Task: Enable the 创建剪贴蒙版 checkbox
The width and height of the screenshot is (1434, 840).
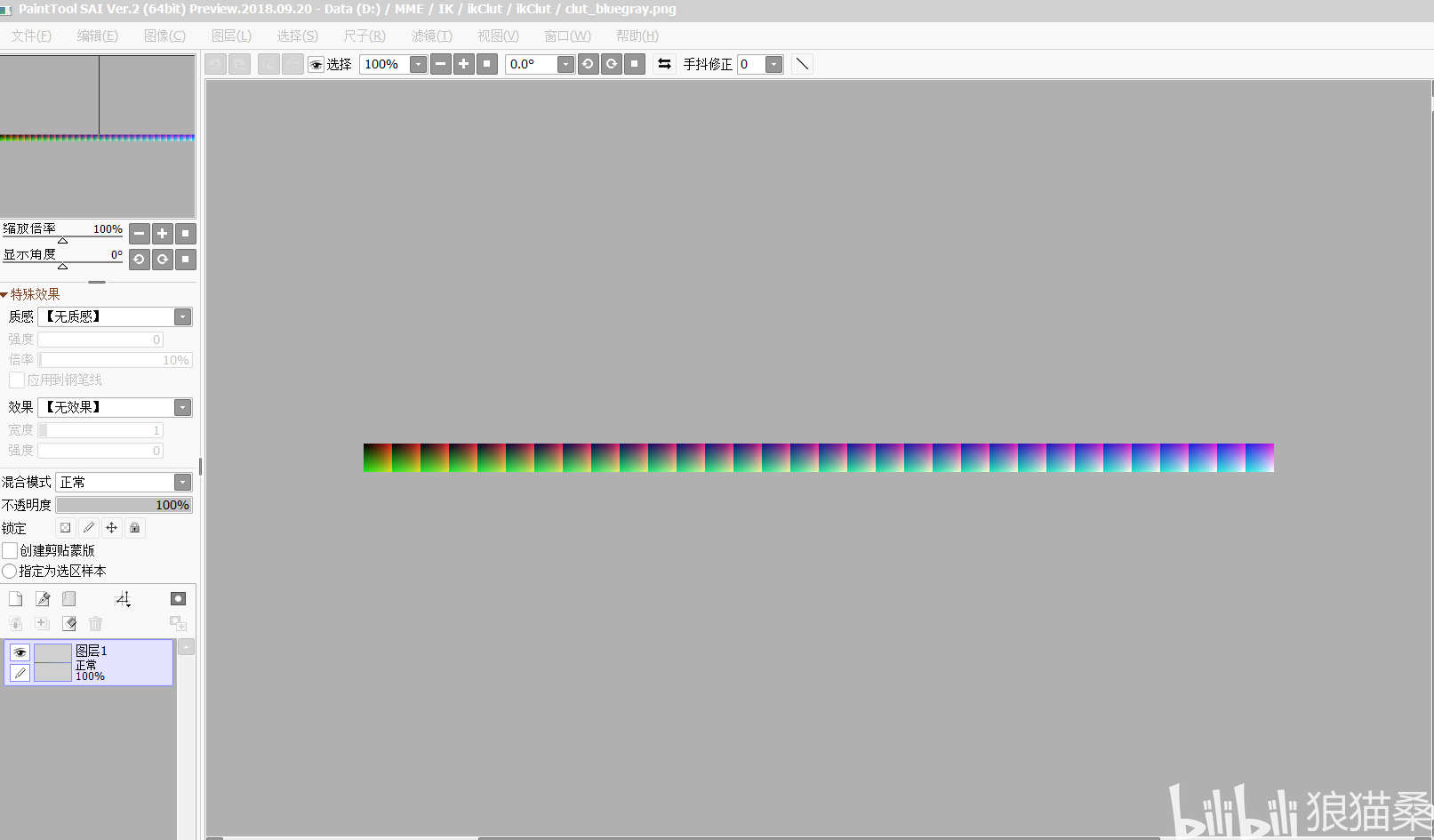Action: point(10,550)
